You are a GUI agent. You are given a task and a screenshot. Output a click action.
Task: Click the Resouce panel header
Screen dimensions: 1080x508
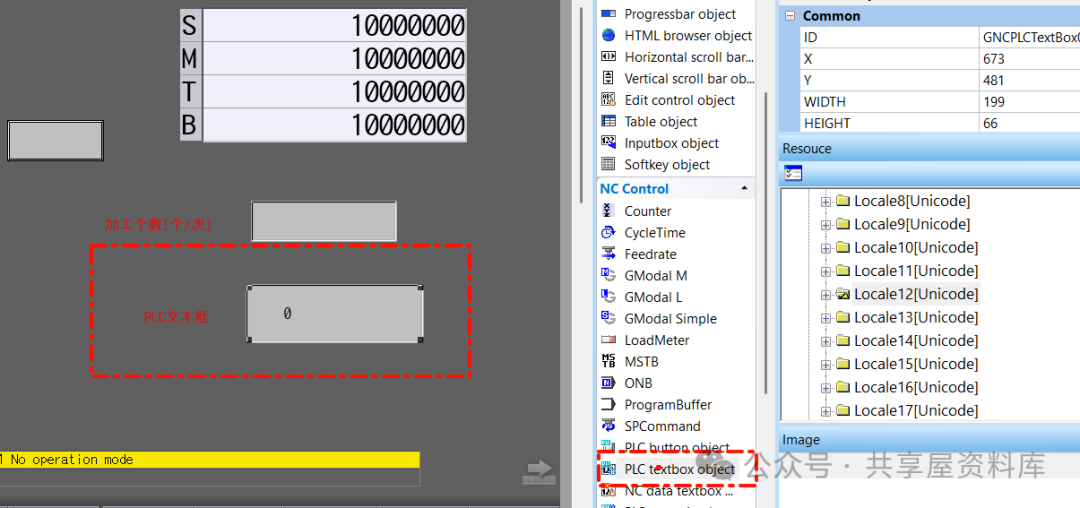929,149
